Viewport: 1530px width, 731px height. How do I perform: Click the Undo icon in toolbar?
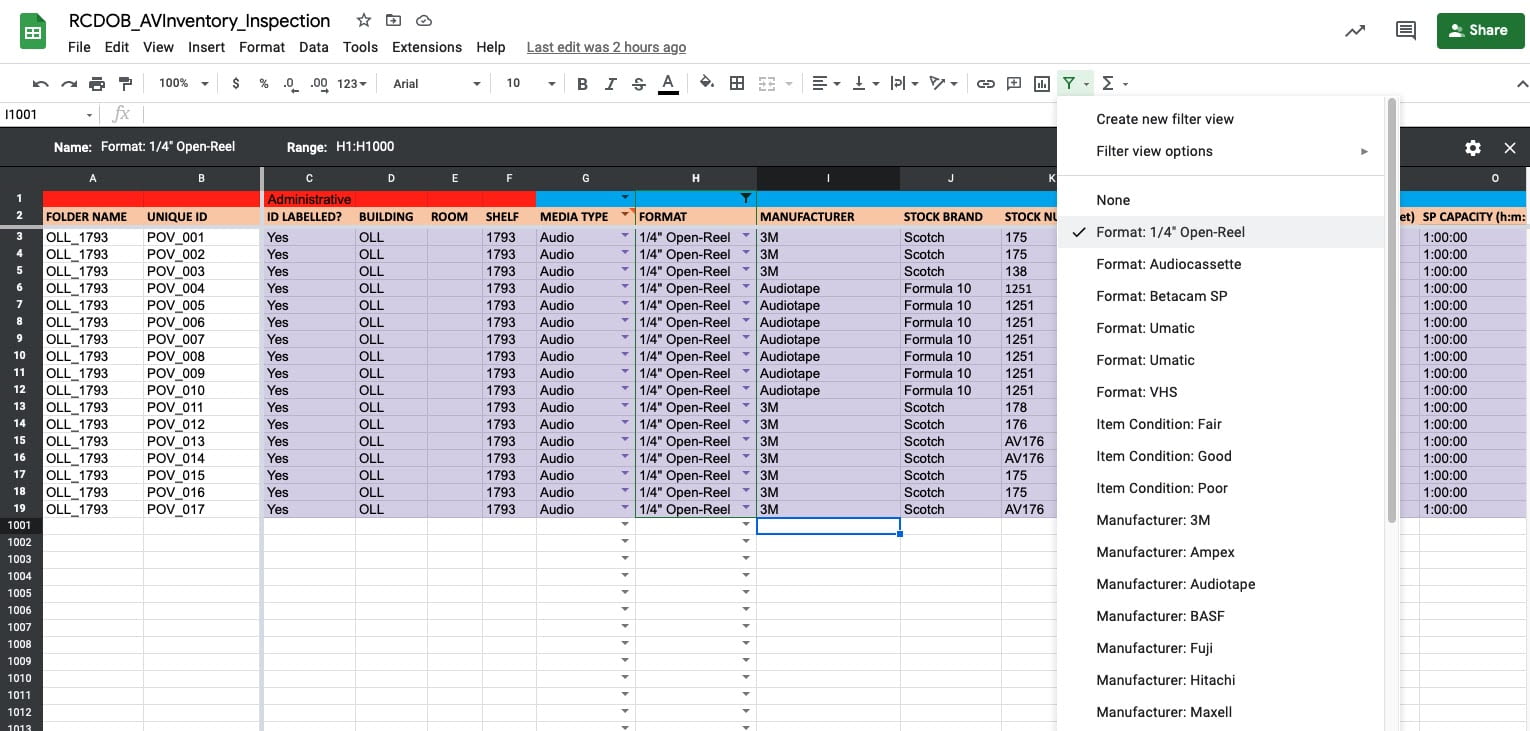[x=41, y=84]
